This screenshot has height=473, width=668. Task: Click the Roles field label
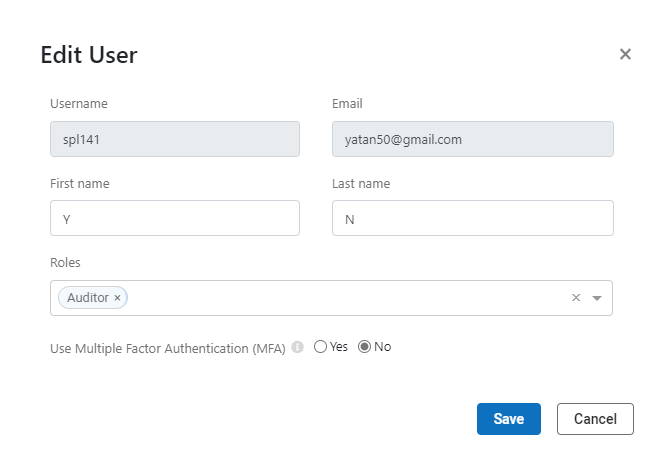pos(65,262)
